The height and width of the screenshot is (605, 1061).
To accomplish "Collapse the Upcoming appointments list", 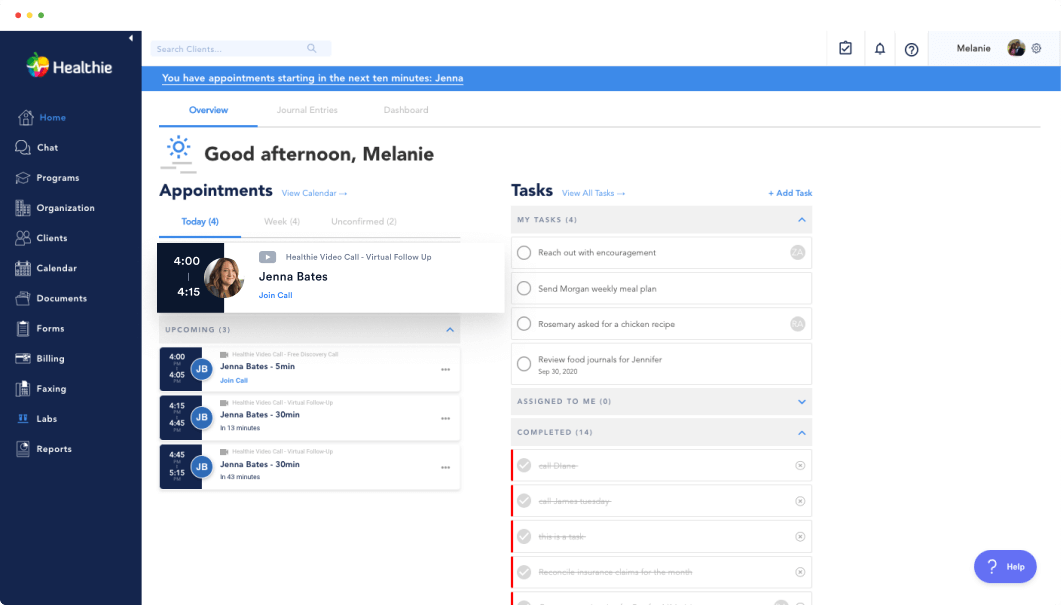I will pyautogui.click(x=450, y=330).
